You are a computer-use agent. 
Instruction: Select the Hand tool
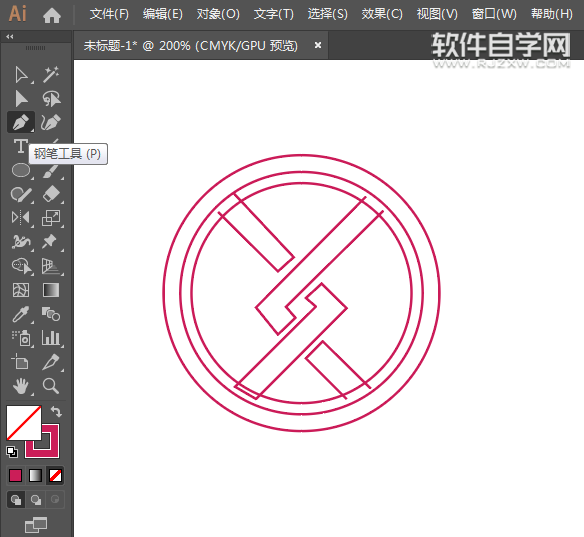(x=21, y=386)
